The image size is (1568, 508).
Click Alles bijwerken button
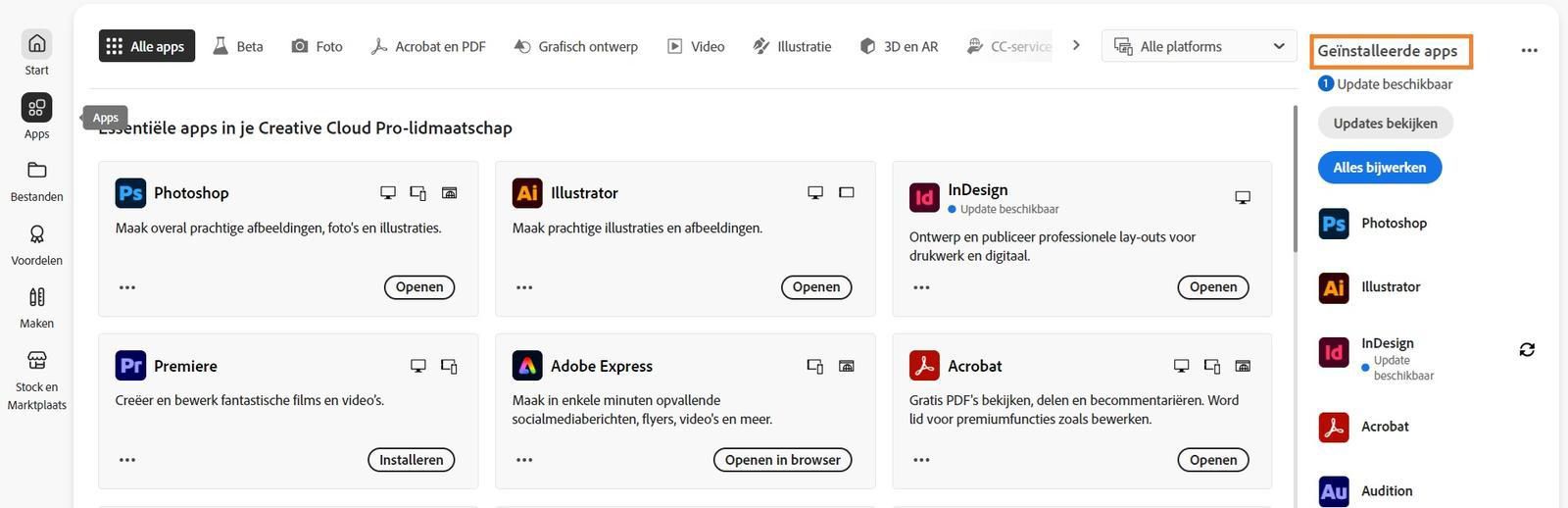(1379, 167)
